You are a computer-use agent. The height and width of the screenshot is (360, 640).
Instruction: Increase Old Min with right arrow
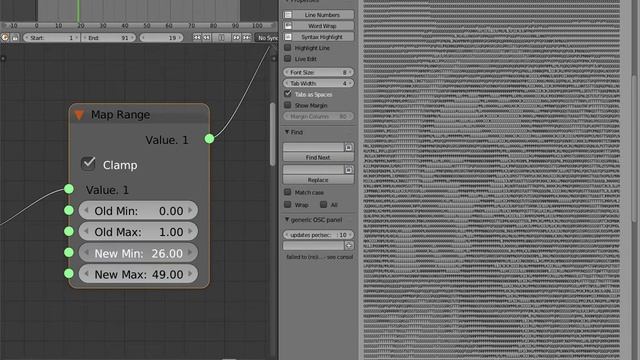tap(190, 211)
